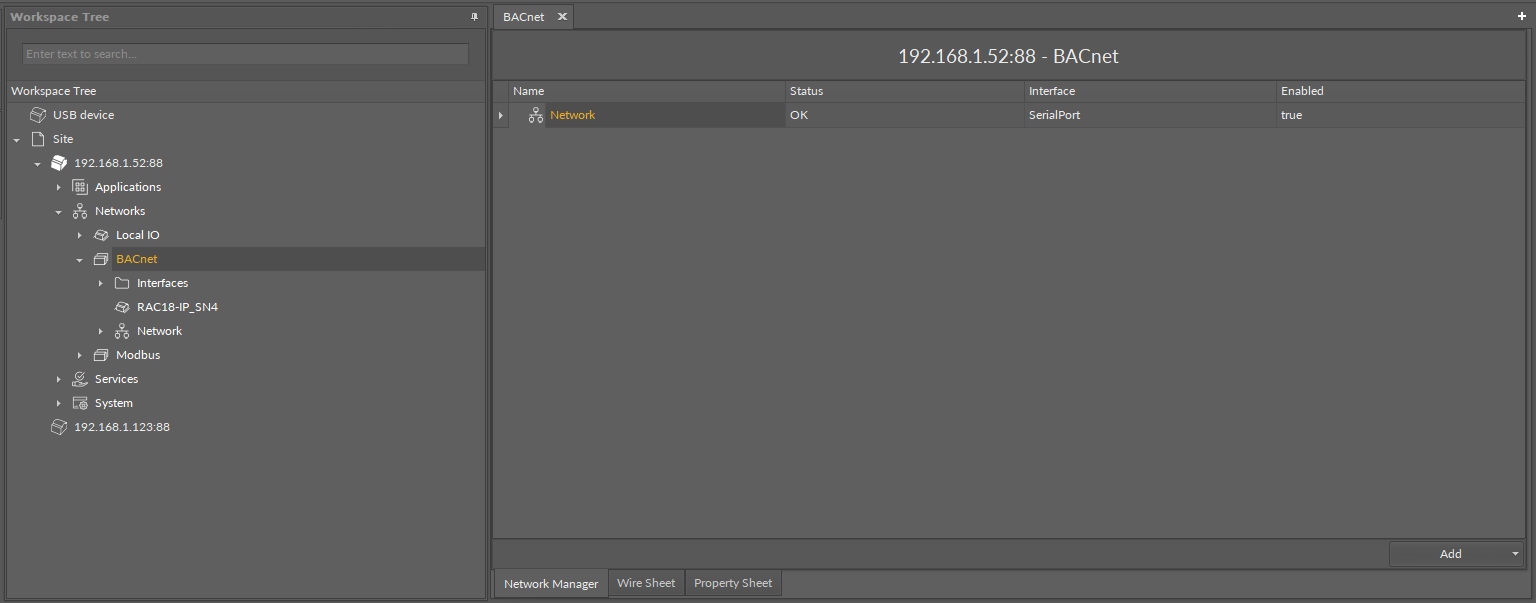Click the workspace tree search field
Image resolution: width=1536 pixels, height=603 pixels.
pyautogui.click(x=245, y=54)
